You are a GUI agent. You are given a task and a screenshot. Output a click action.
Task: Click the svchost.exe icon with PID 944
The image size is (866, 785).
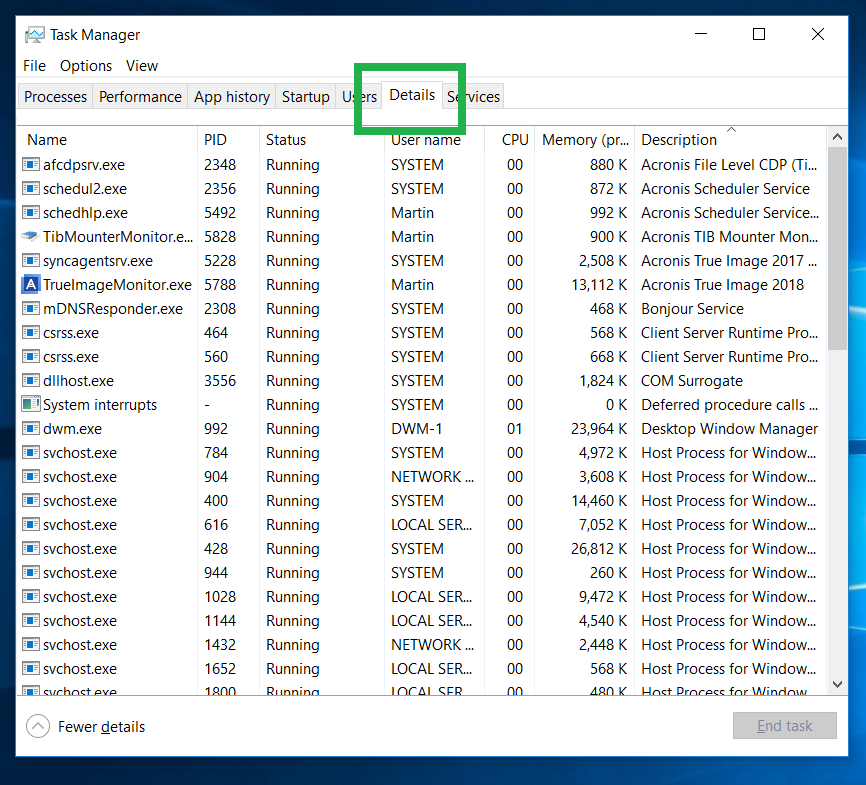30,572
